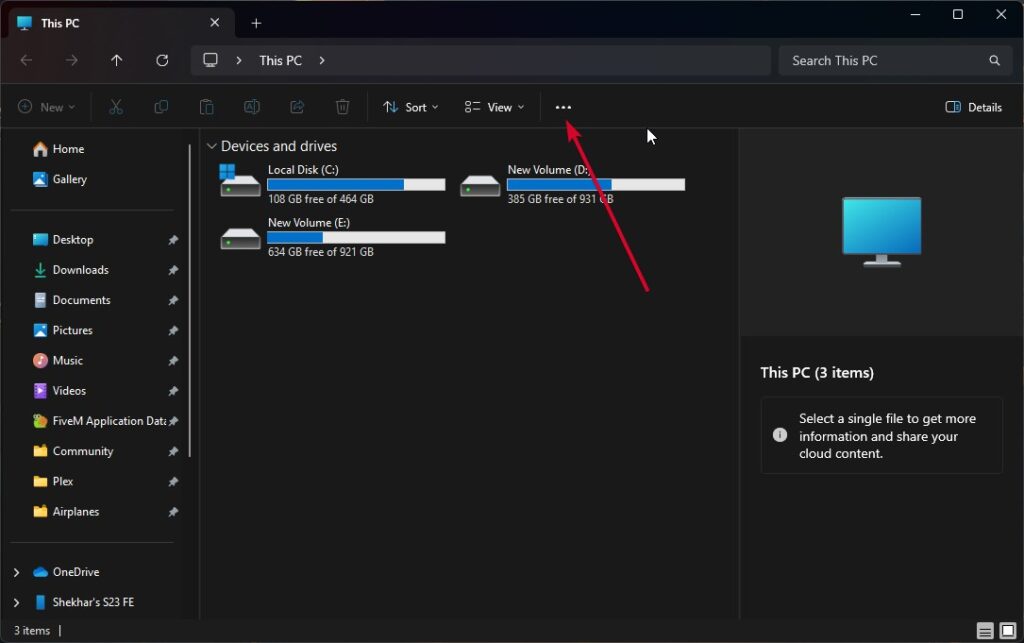This screenshot has width=1024, height=643.
Task: Click the Share icon in toolbar
Action: click(x=297, y=107)
